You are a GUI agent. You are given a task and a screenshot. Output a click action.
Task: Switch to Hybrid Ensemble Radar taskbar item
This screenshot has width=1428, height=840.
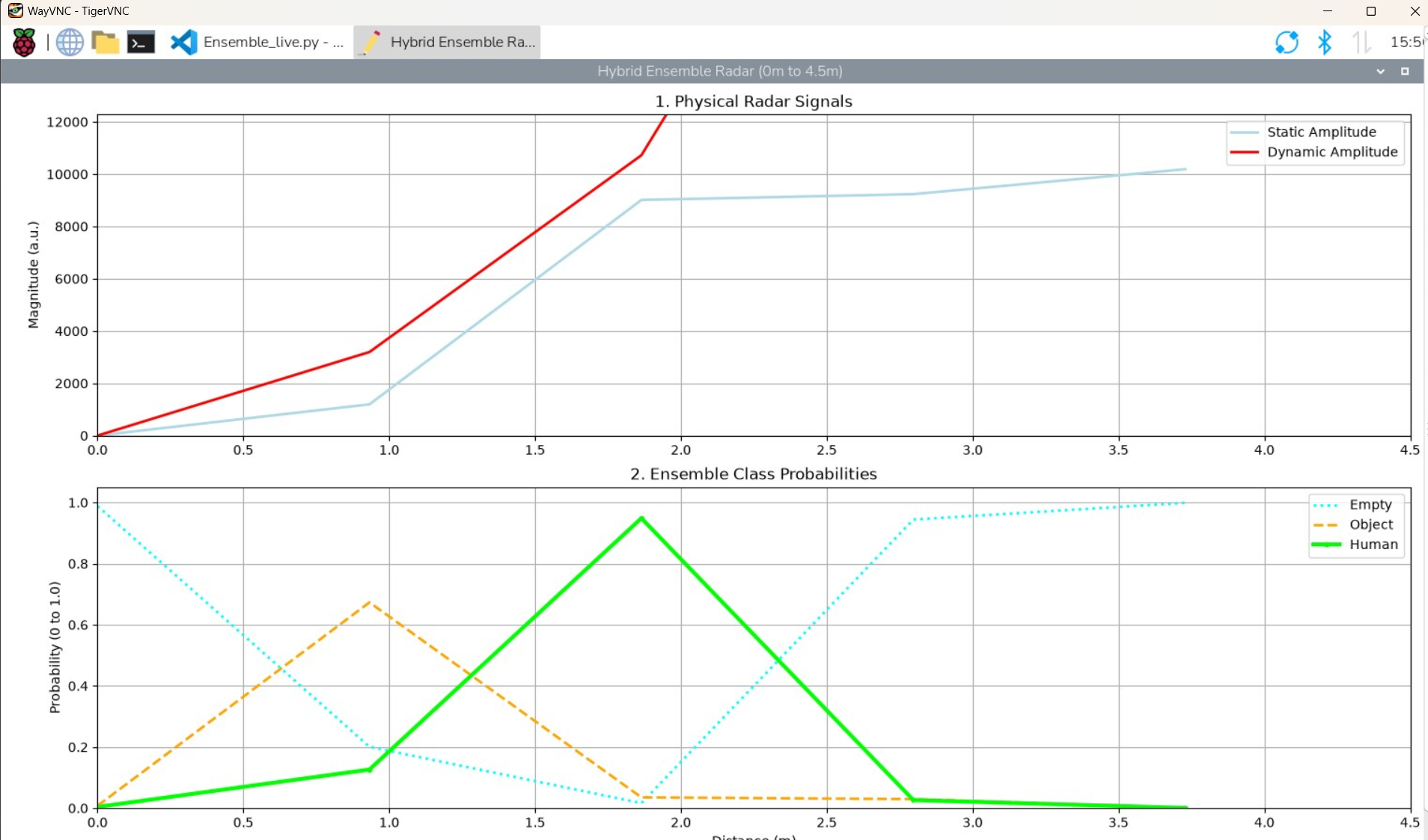click(x=447, y=42)
